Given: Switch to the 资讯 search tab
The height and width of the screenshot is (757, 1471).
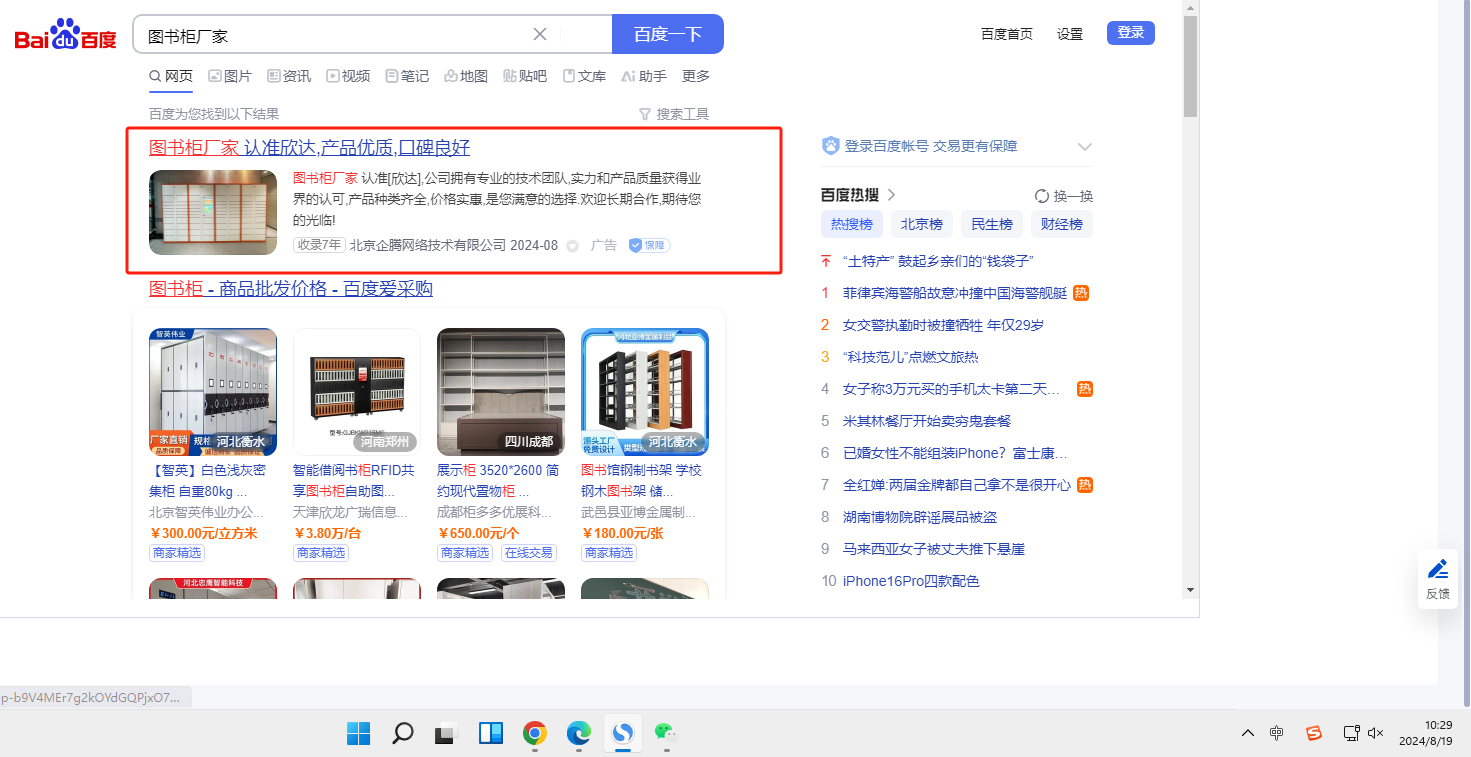Looking at the screenshot, I should pos(289,76).
